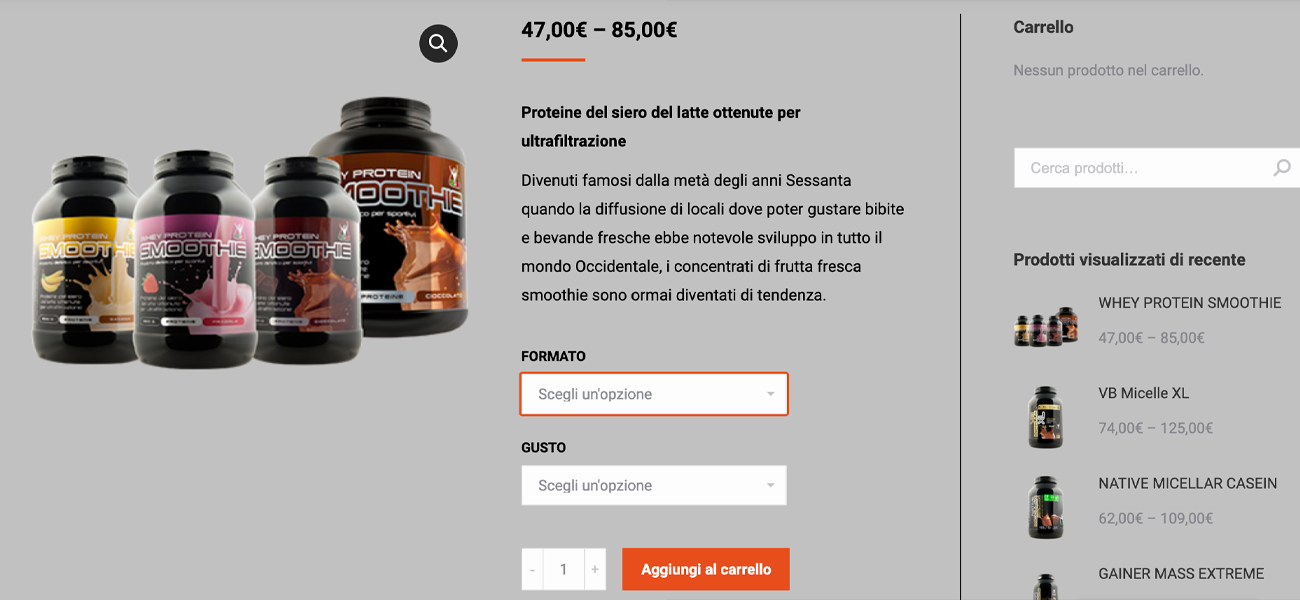Screen dimensions: 1300x600
Task: Click the GUSTO dropdown arrow
Action: click(770, 486)
